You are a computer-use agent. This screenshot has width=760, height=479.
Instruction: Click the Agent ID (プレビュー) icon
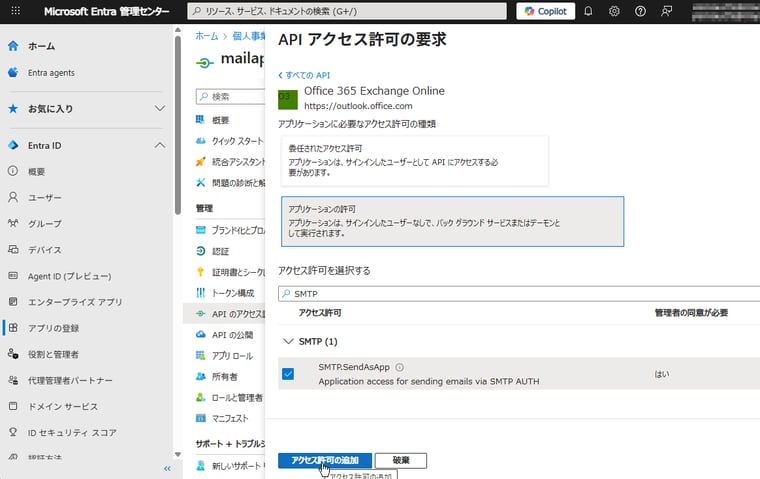[x=13, y=276]
